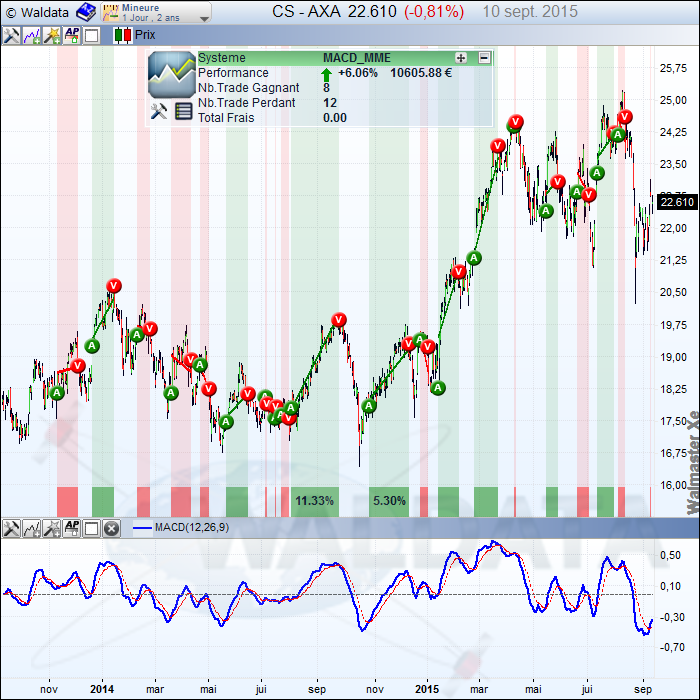
Task: Click the MACD(12,26,9) indicator label
Action: (192, 528)
